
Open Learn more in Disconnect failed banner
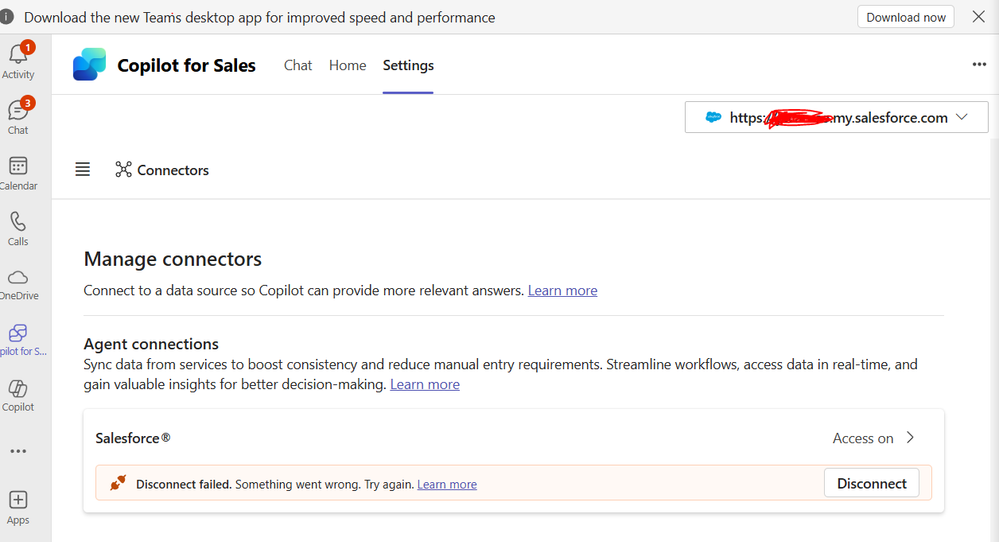447,485
